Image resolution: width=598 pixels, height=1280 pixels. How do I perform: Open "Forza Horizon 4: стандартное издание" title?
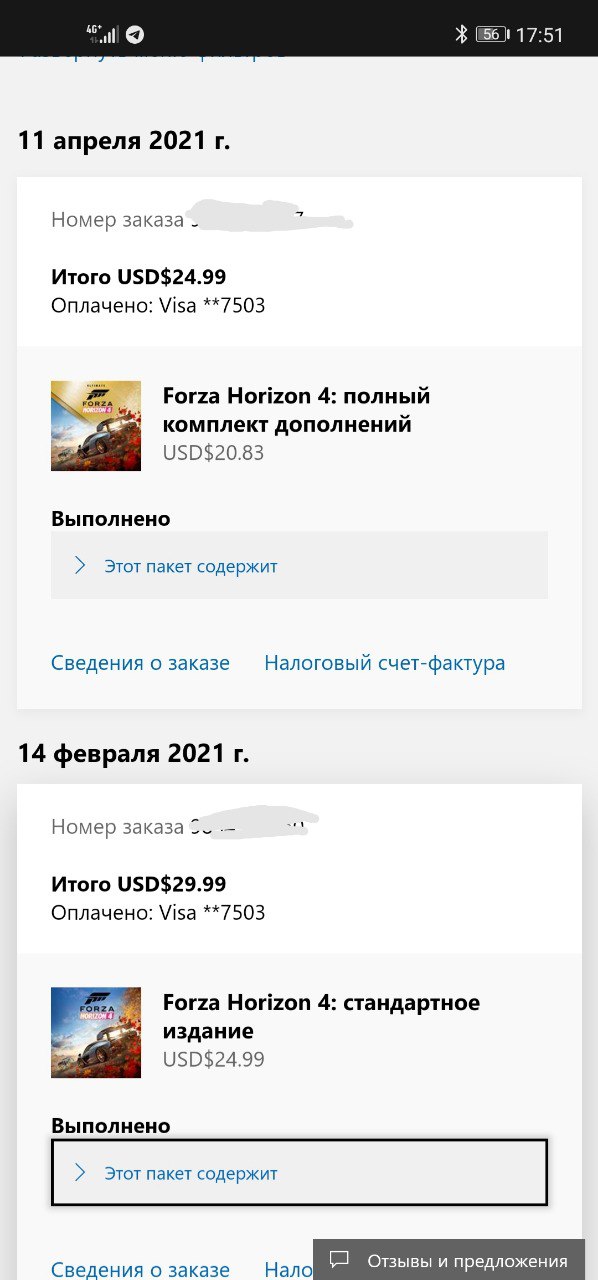pos(321,1017)
